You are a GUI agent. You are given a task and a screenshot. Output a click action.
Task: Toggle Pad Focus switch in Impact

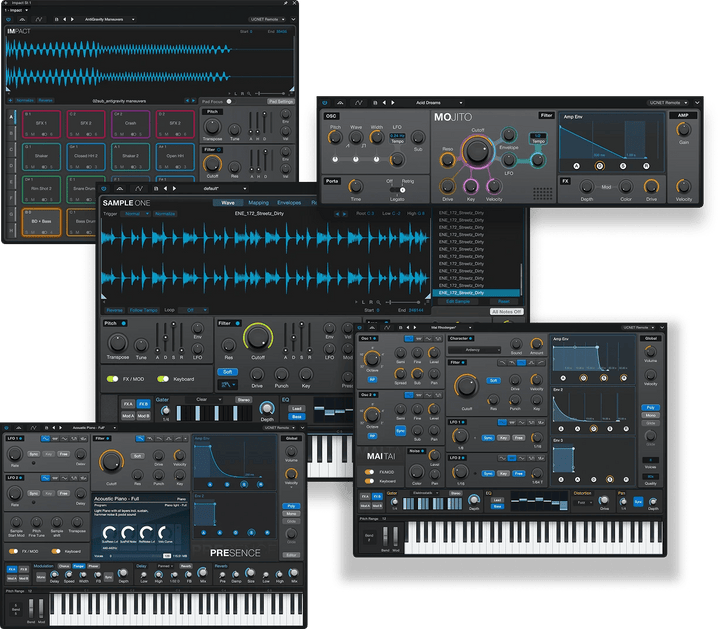(229, 101)
